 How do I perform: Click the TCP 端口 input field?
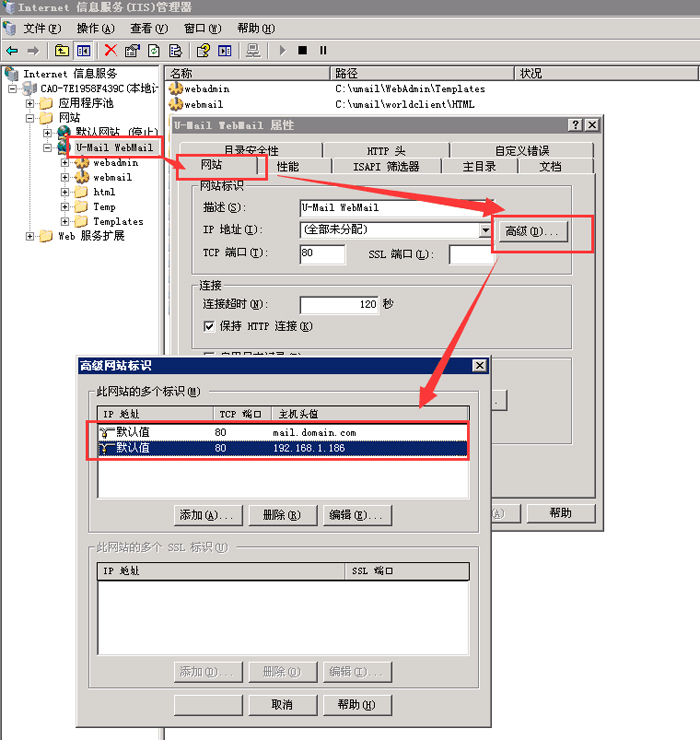(x=322, y=253)
